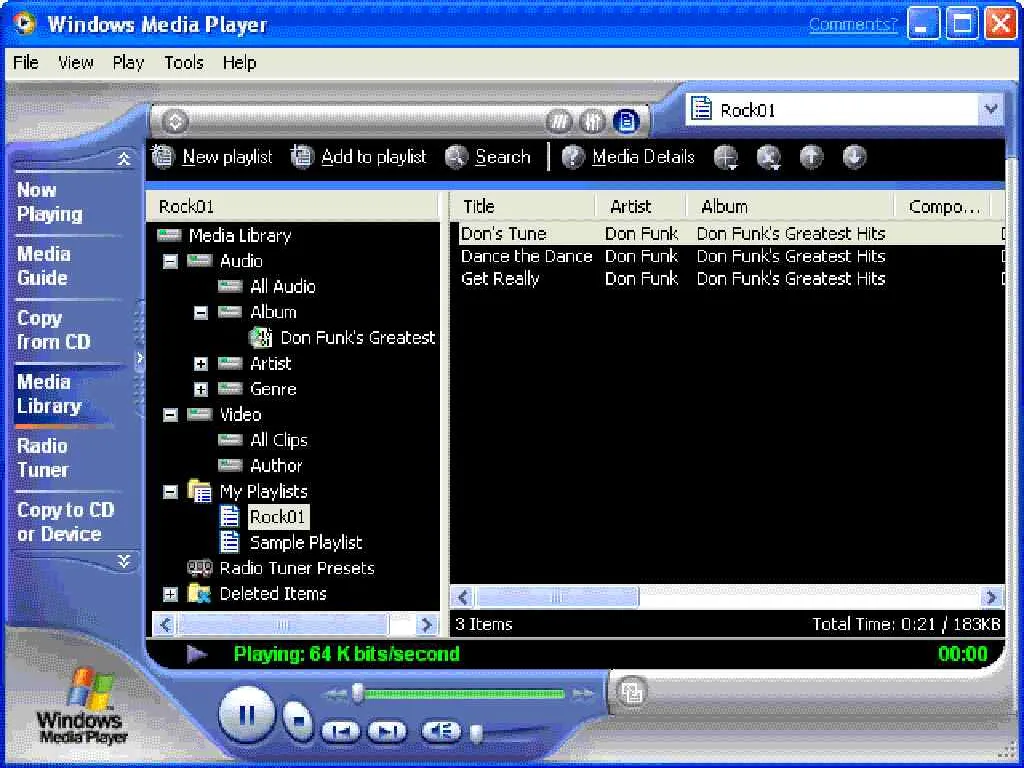Click the Search magnifier icon
The image size is (1024, 768).
456,157
